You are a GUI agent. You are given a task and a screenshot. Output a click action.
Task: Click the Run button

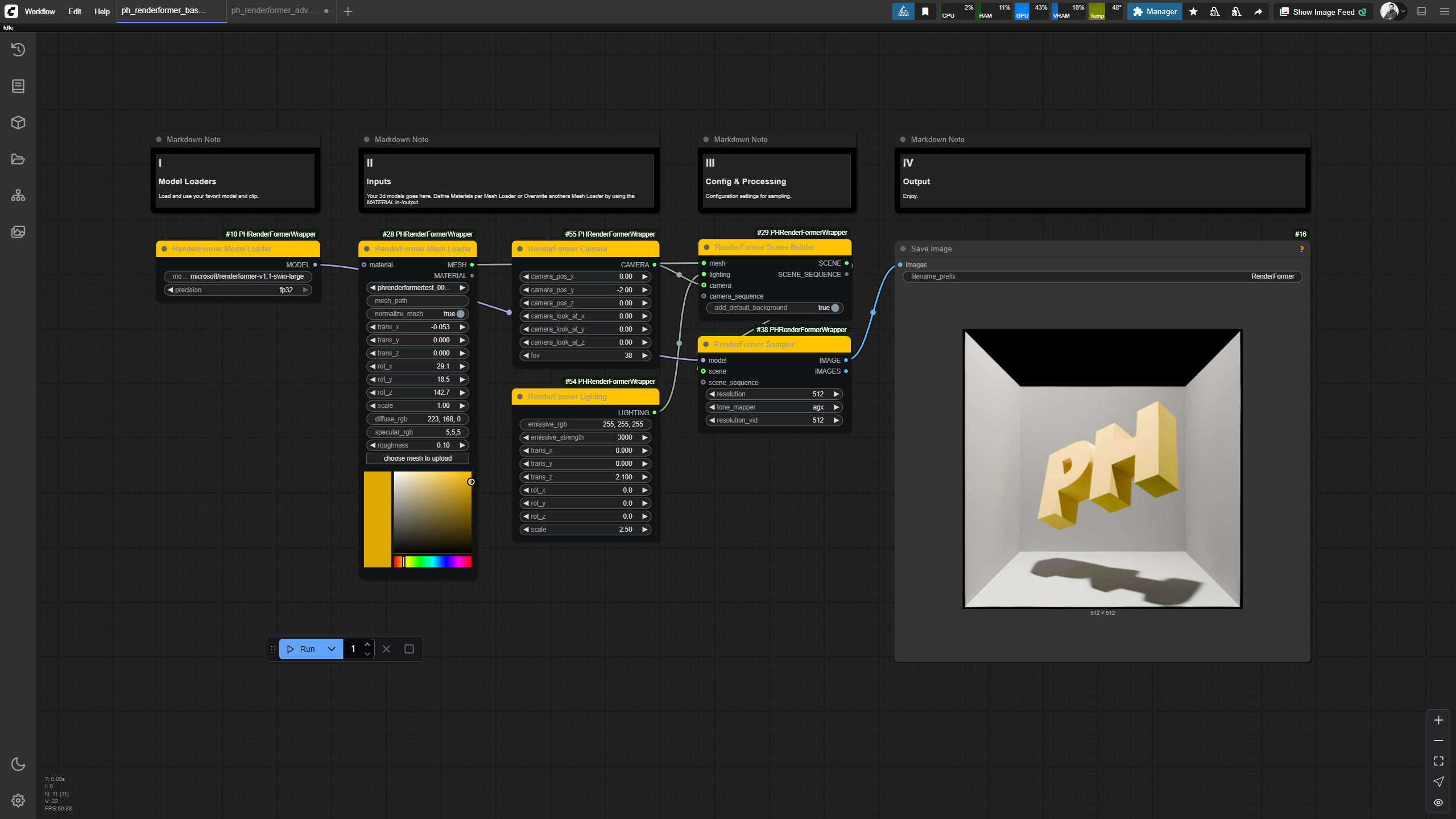[x=301, y=649]
